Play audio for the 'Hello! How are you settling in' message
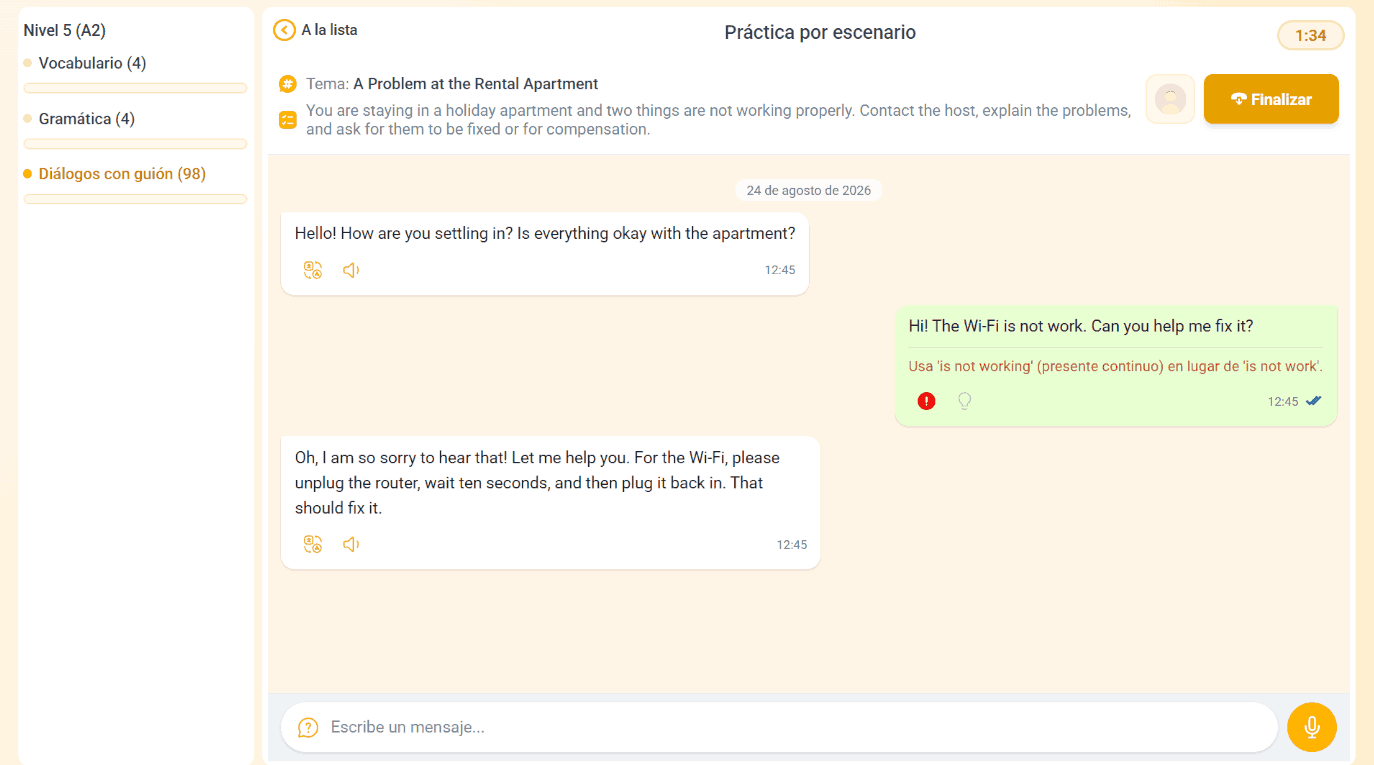Viewport: 1374px width, 765px height. point(351,270)
